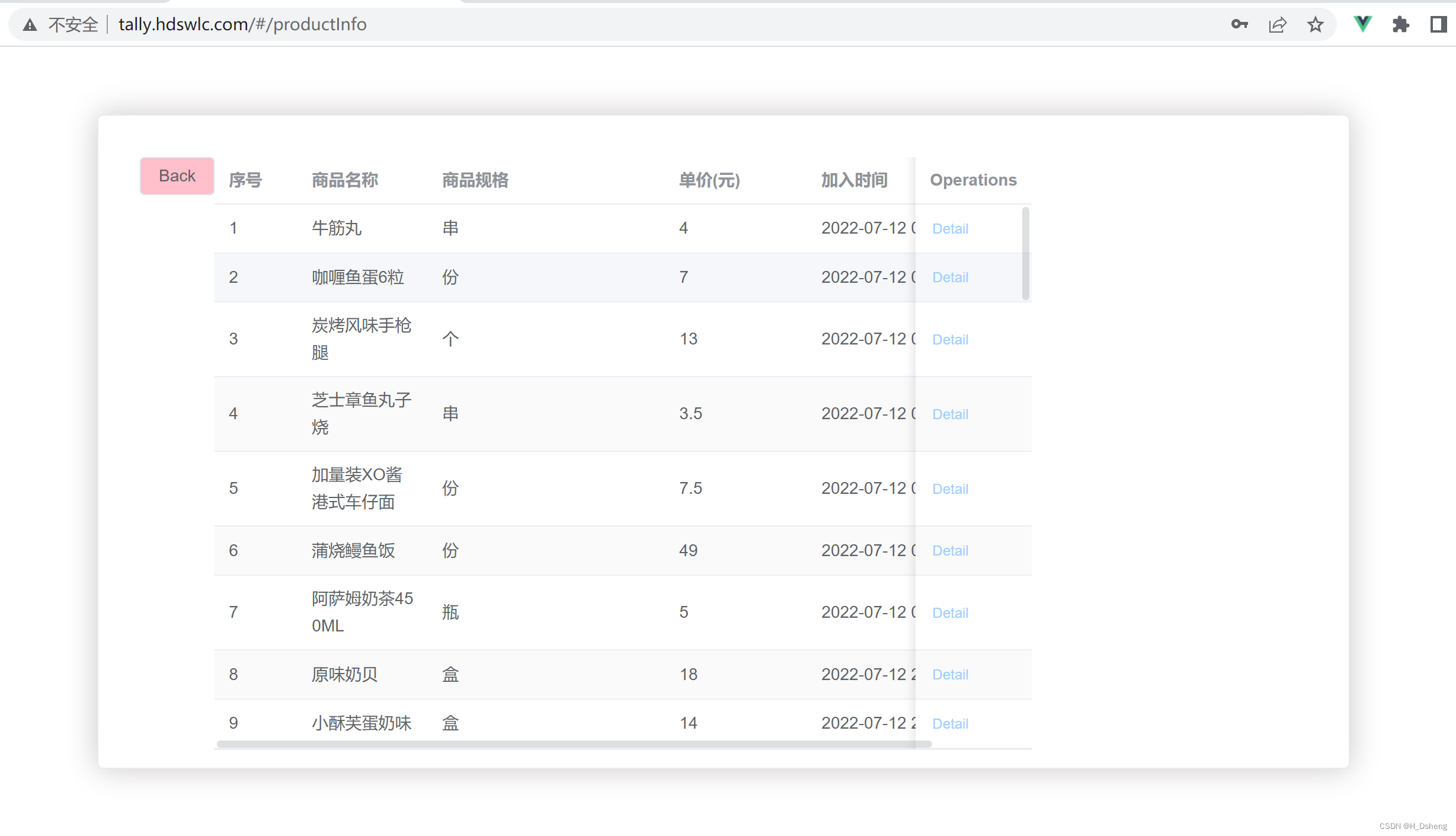Screen dimensions: 1456x836
Task: Click the 加入时间 column header
Action: (854, 180)
